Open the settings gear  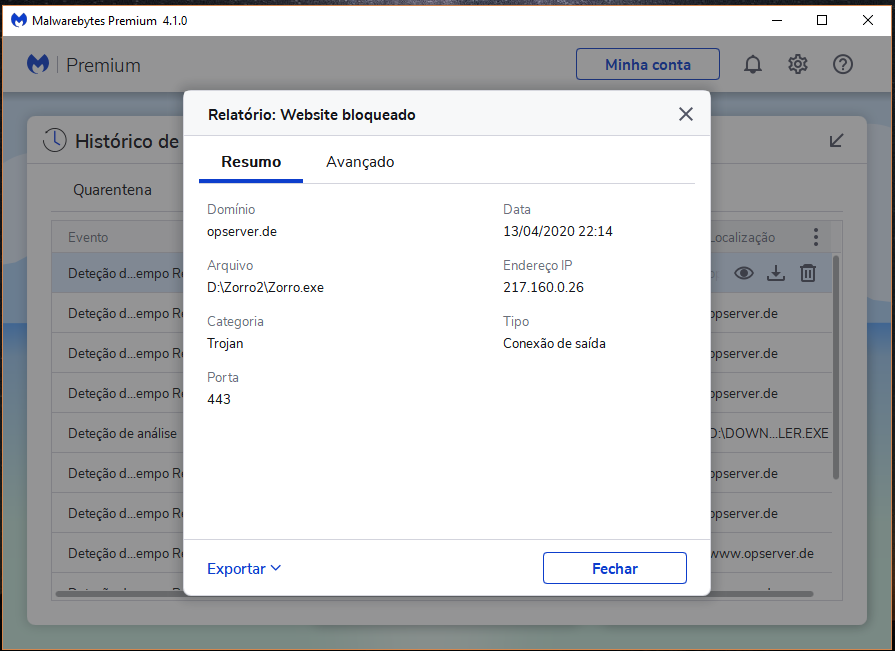click(798, 64)
